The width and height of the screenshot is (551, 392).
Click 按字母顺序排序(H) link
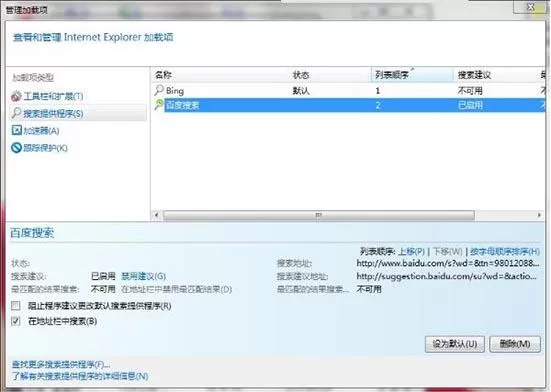pos(505,251)
